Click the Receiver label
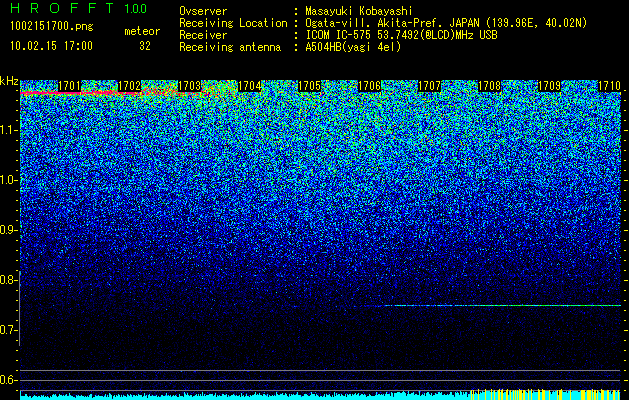The image size is (629, 400). [x=203, y=35]
